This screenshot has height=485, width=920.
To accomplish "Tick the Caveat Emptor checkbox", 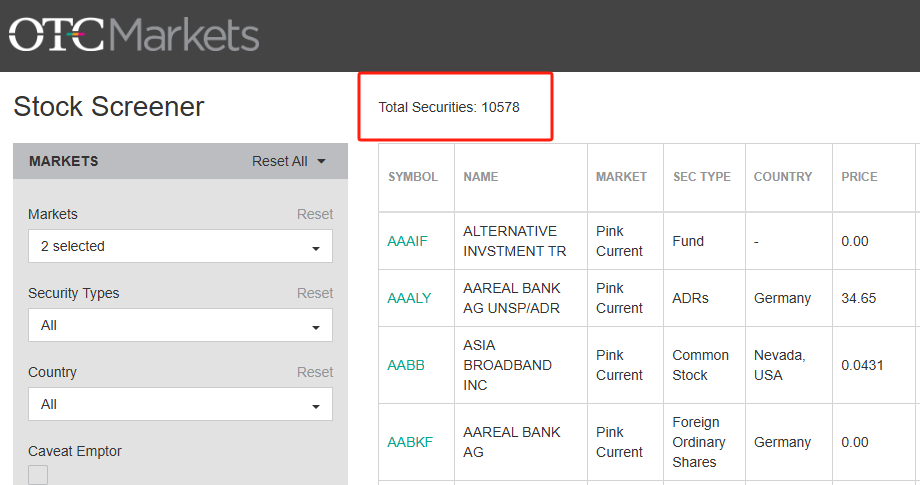I will 38,475.
